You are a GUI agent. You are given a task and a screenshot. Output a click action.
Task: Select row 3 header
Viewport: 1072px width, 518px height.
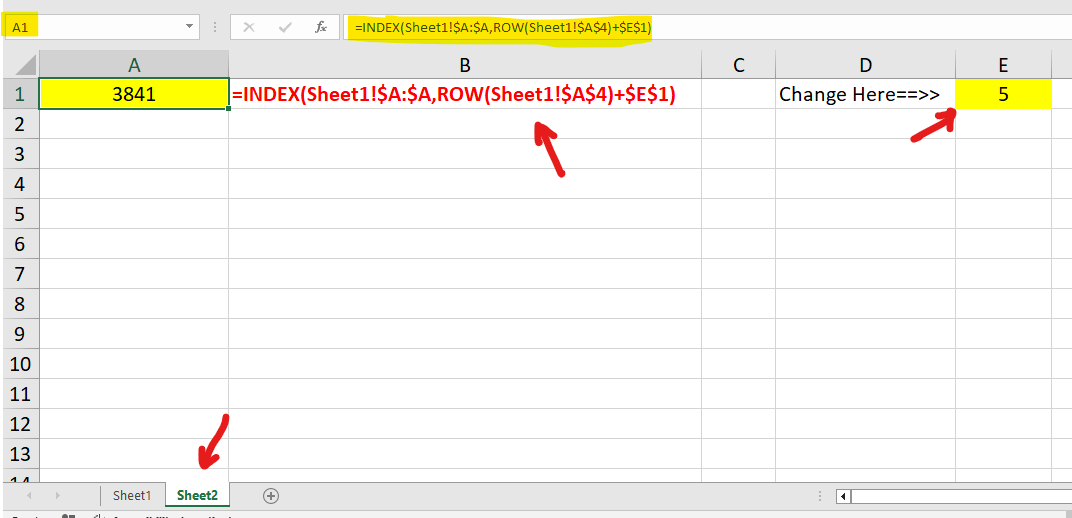coord(22,154)
